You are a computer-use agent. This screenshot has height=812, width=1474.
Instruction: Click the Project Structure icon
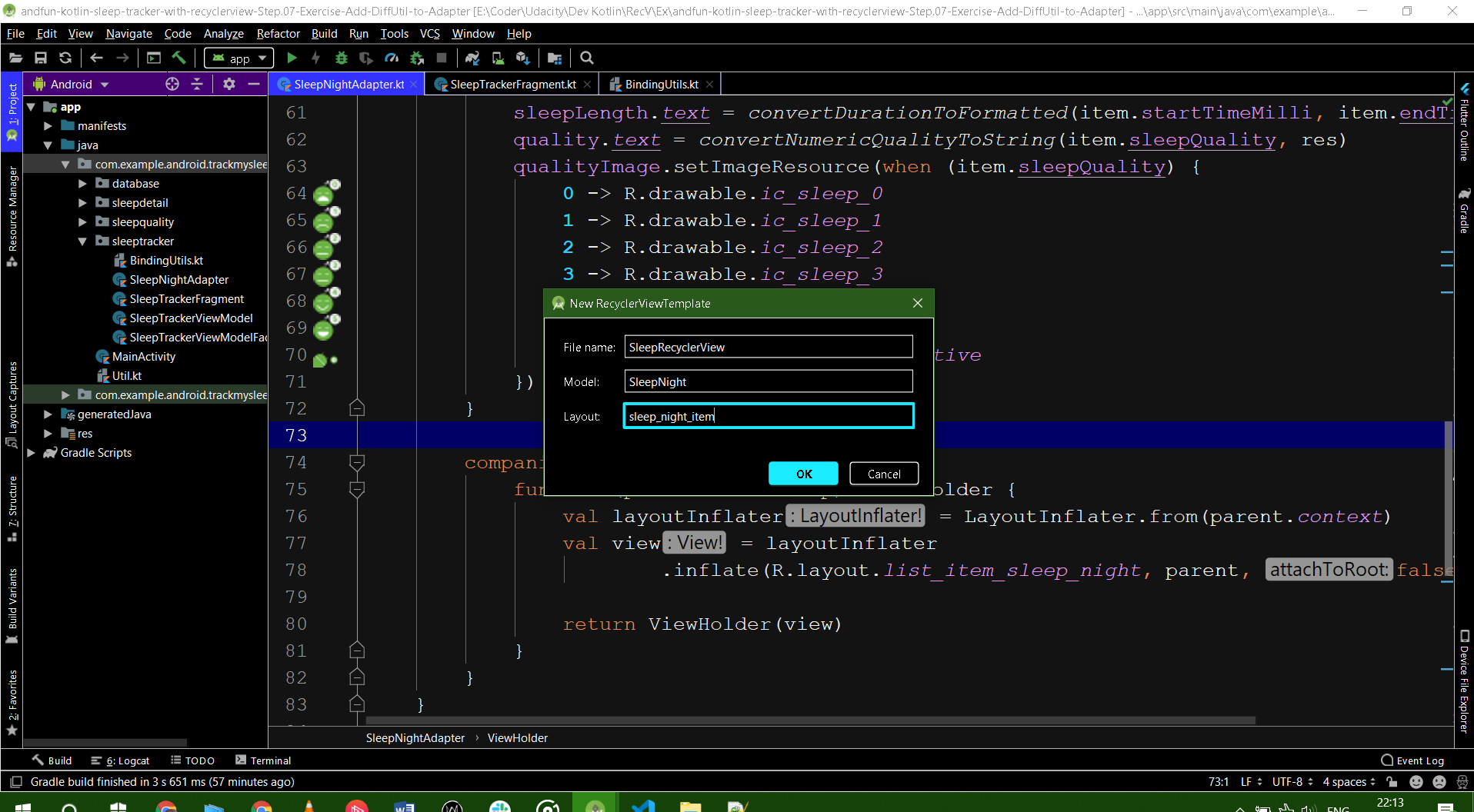point(555,58)
